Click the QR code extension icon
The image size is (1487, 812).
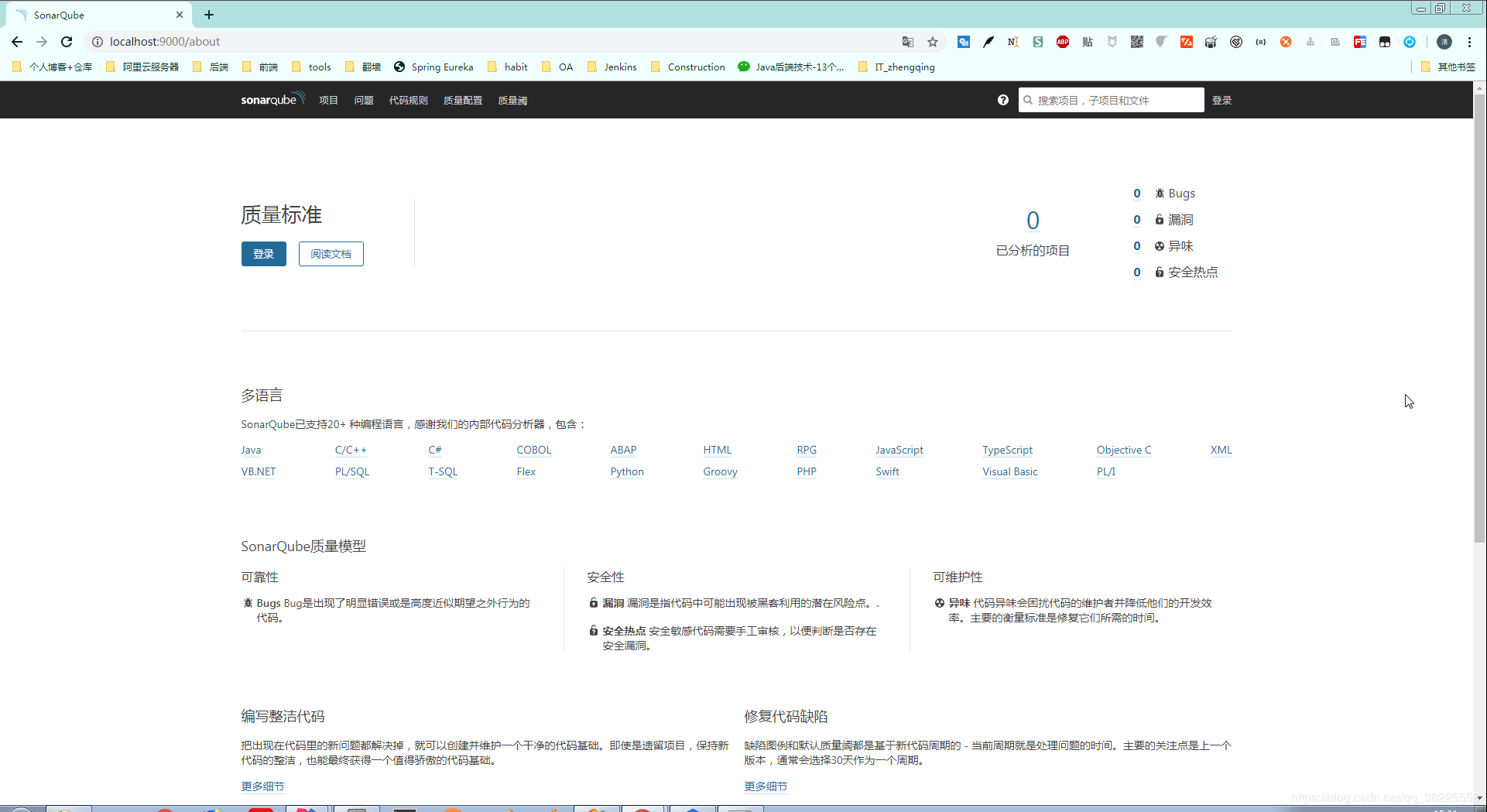pos(1136,42)
